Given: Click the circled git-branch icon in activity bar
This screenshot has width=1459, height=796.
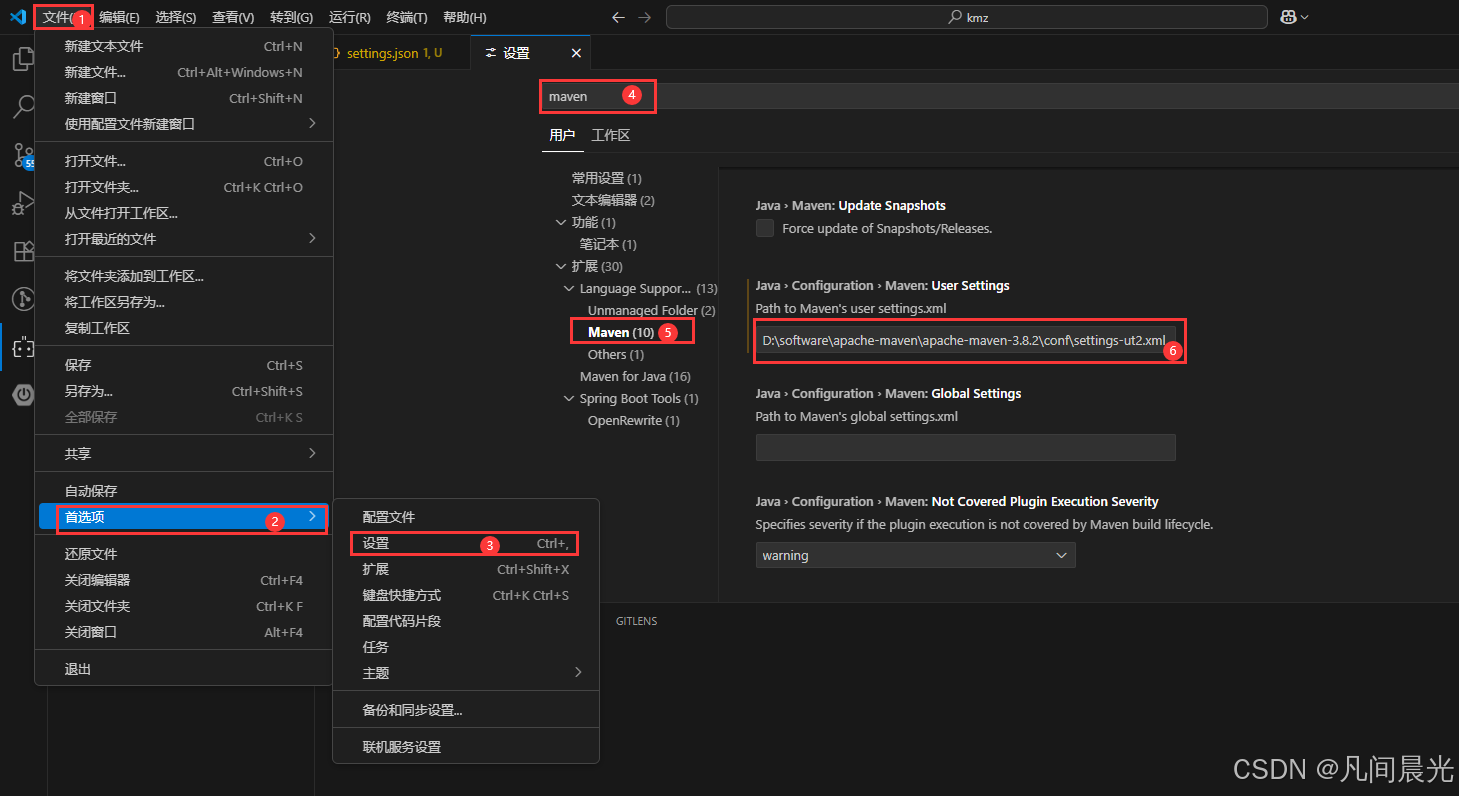Looking at the screenshot, I should pos(23,299).
